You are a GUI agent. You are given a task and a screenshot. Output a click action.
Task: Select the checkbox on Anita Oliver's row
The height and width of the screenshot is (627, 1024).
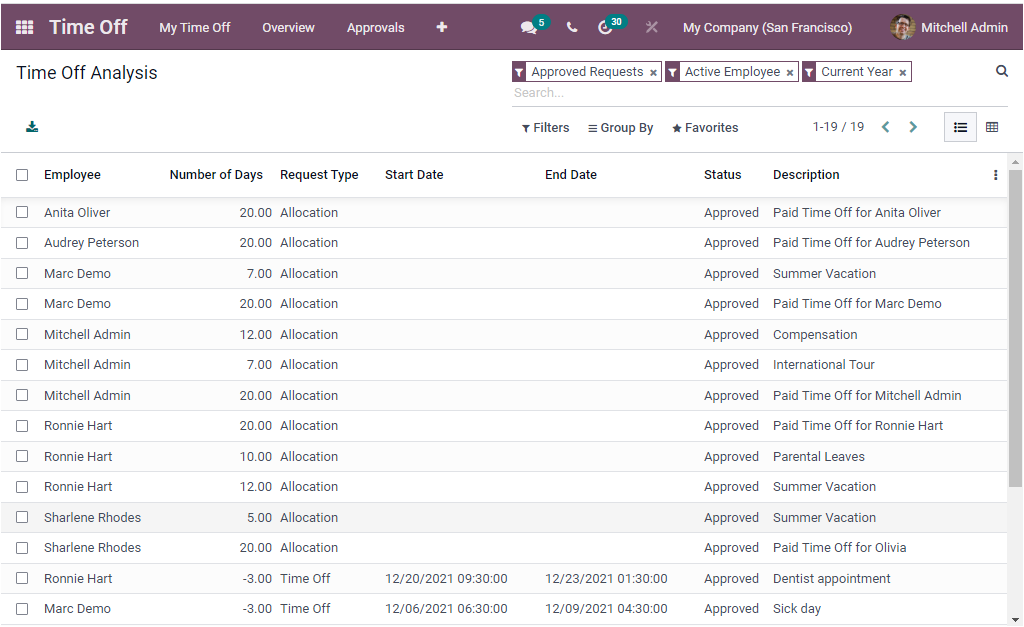[22, 212]
